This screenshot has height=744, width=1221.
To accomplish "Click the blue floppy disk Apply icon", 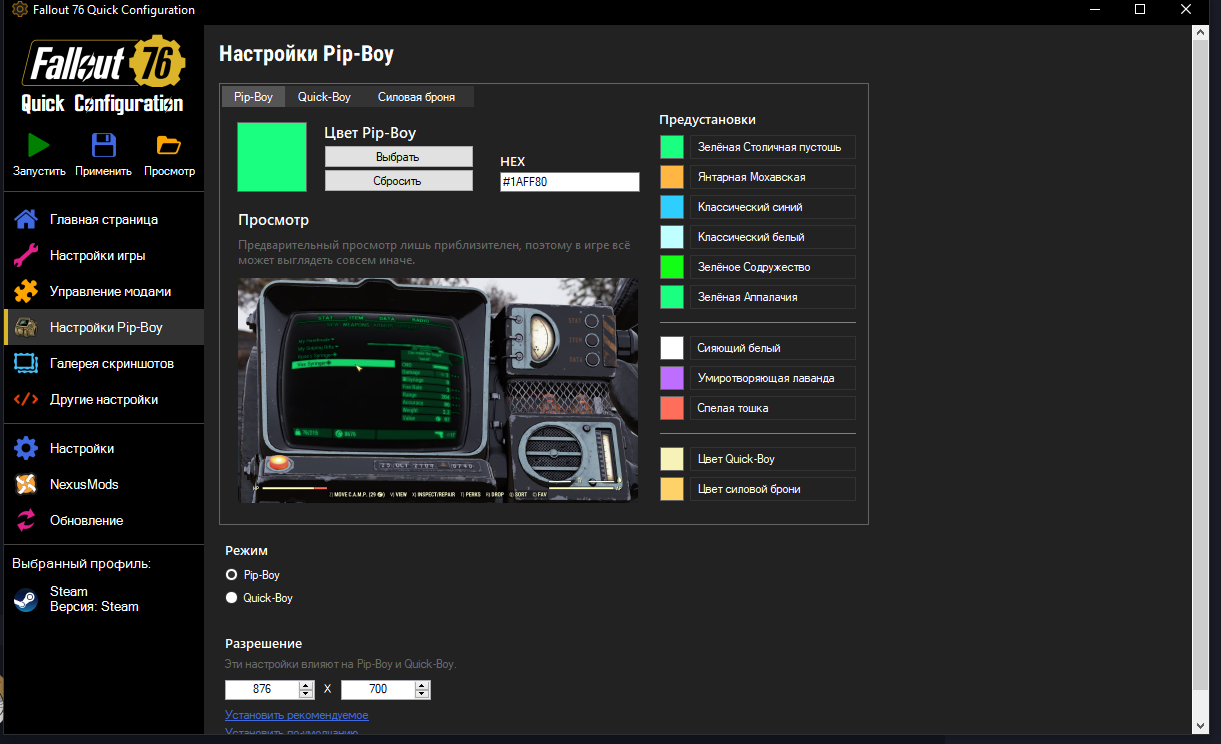I will pos(103,145).
